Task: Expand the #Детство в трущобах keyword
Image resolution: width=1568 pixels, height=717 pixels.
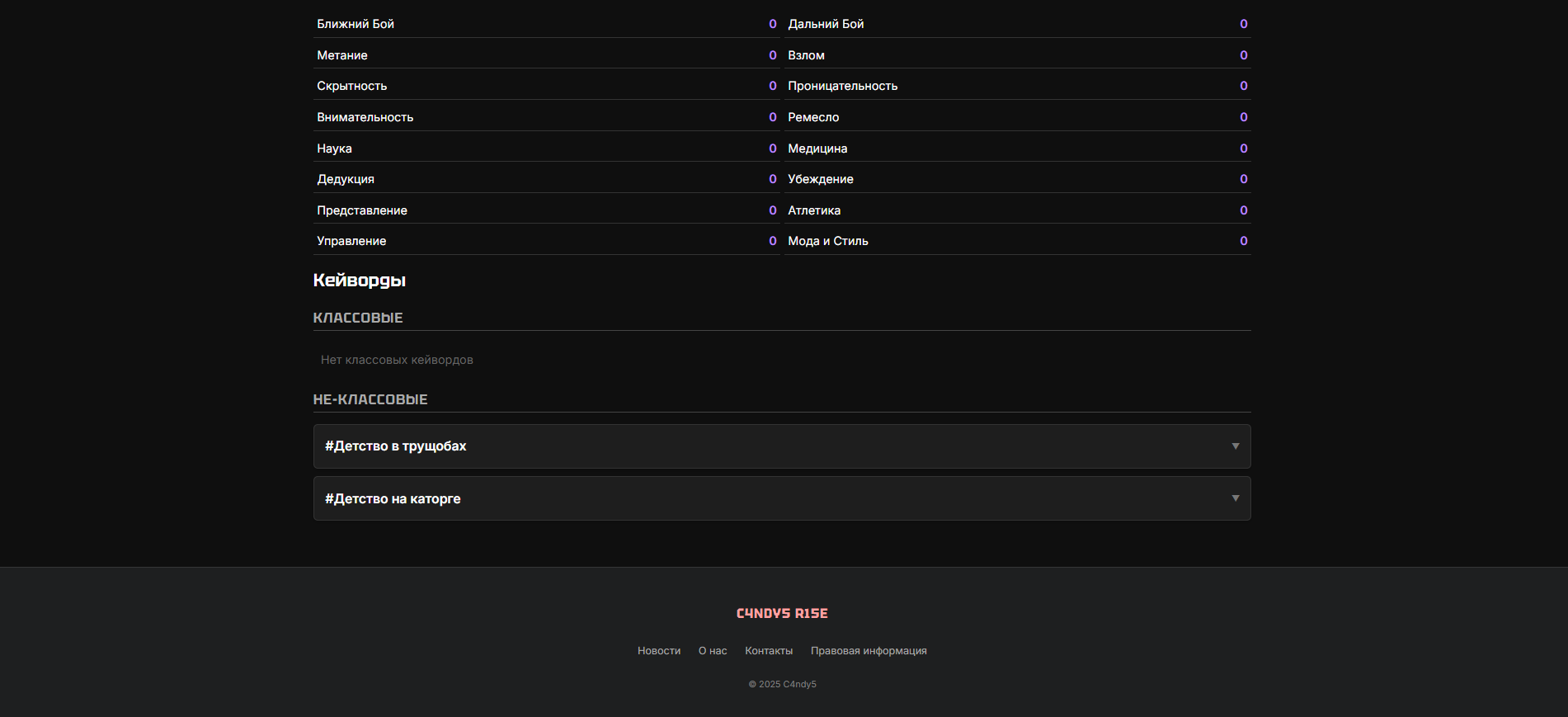Action: [x=782, y=446]
